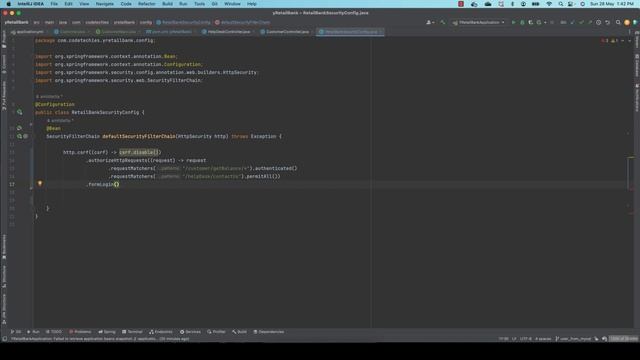Click the Wi-Fi icon in macOS menu bar

coord(549,4)
